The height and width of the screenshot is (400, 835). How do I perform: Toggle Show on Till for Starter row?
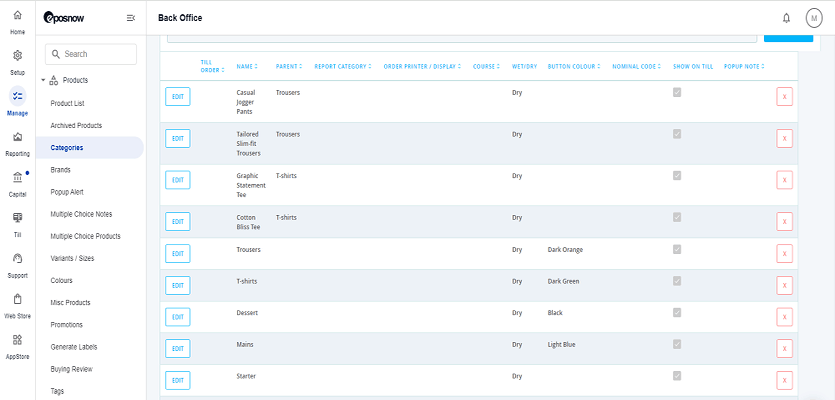677,376
